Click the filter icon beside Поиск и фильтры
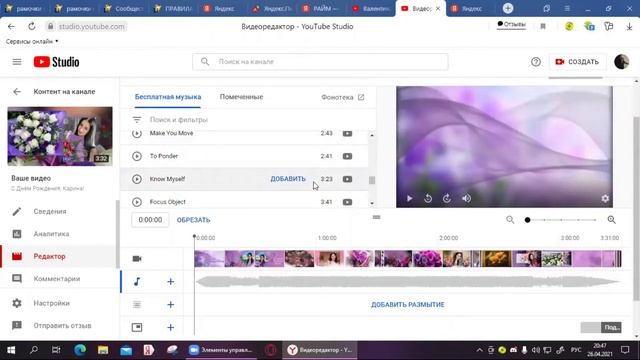The width and height of the screenshot is (640, 360). [x=137, y=120]
